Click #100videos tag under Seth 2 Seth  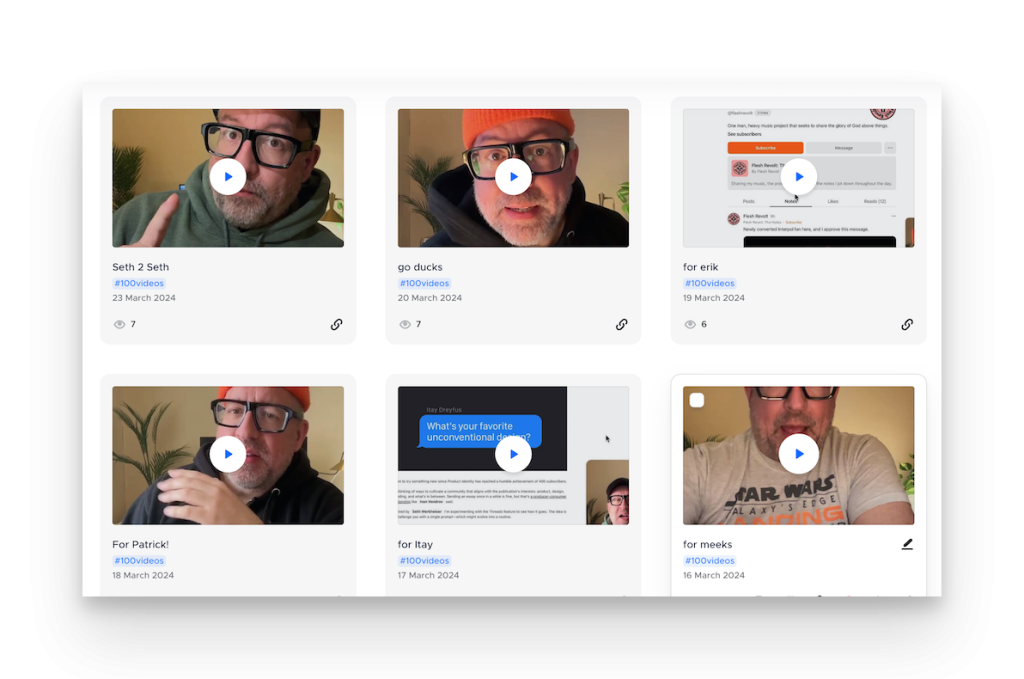click(x=139, y=283)
